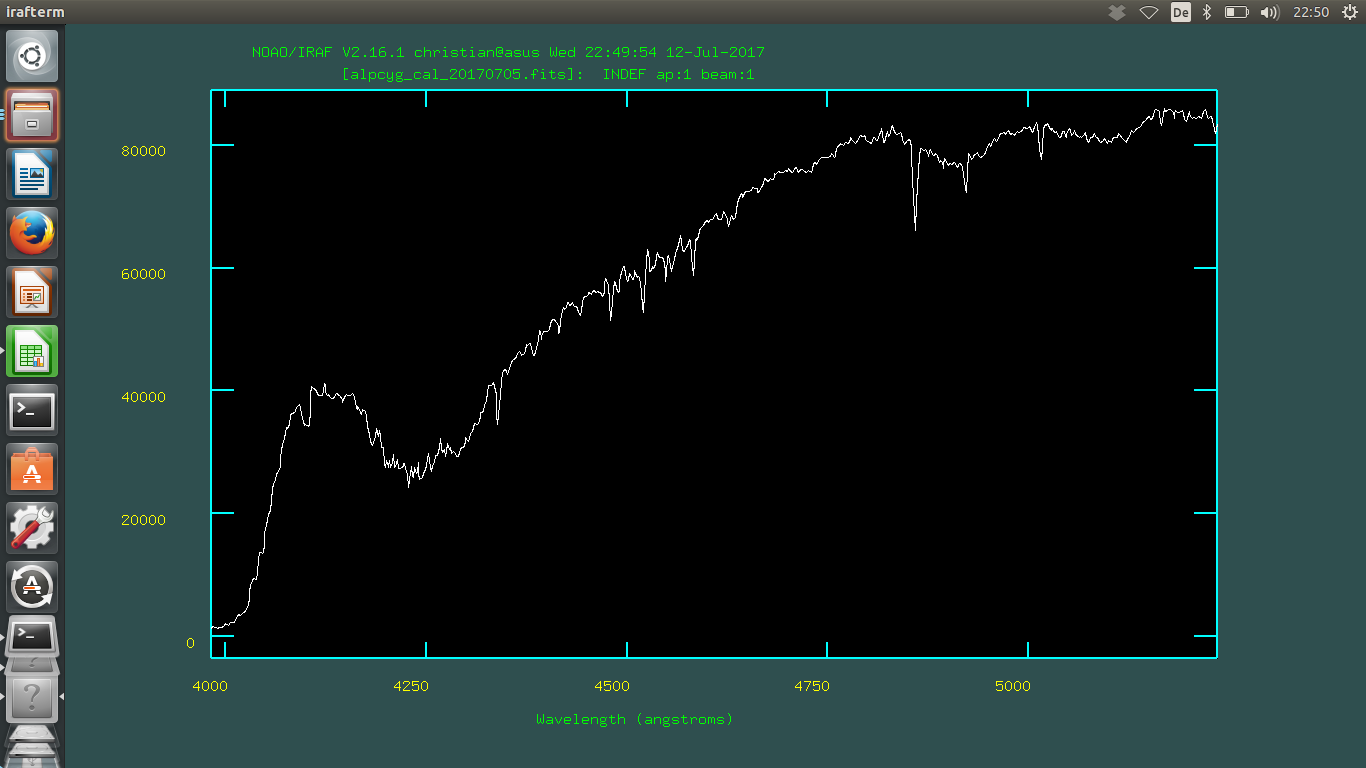Launch the Files file manager
1366x768 pixels.
(33, 115)
